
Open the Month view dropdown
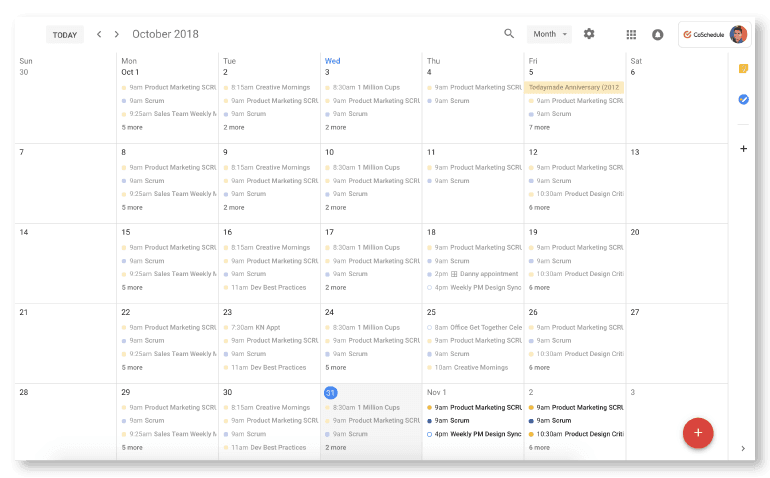(550, 34)
